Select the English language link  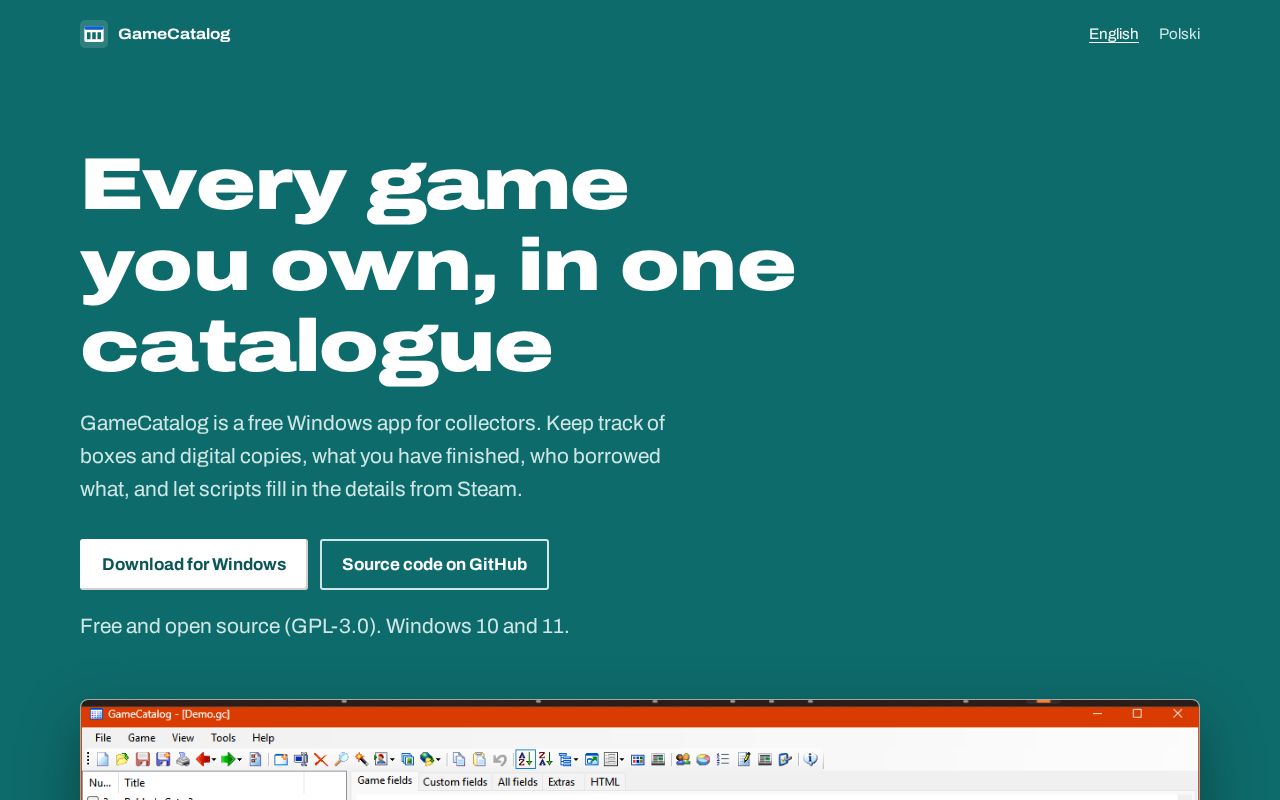tap(1114, 34)
